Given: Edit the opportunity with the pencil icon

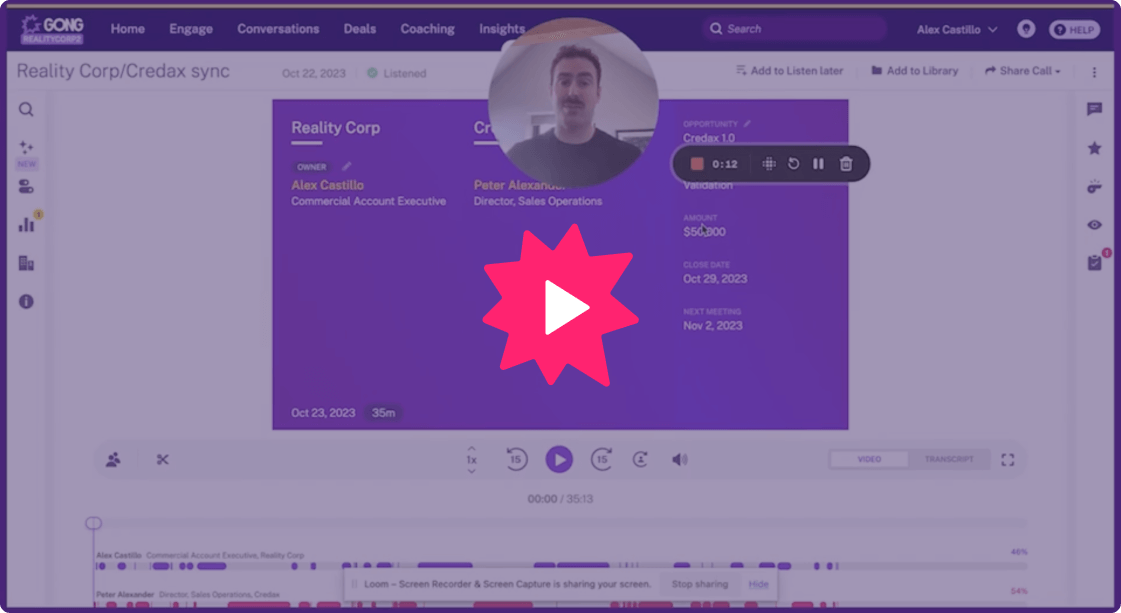Looking at the screenshot, I should pos(747,124).
